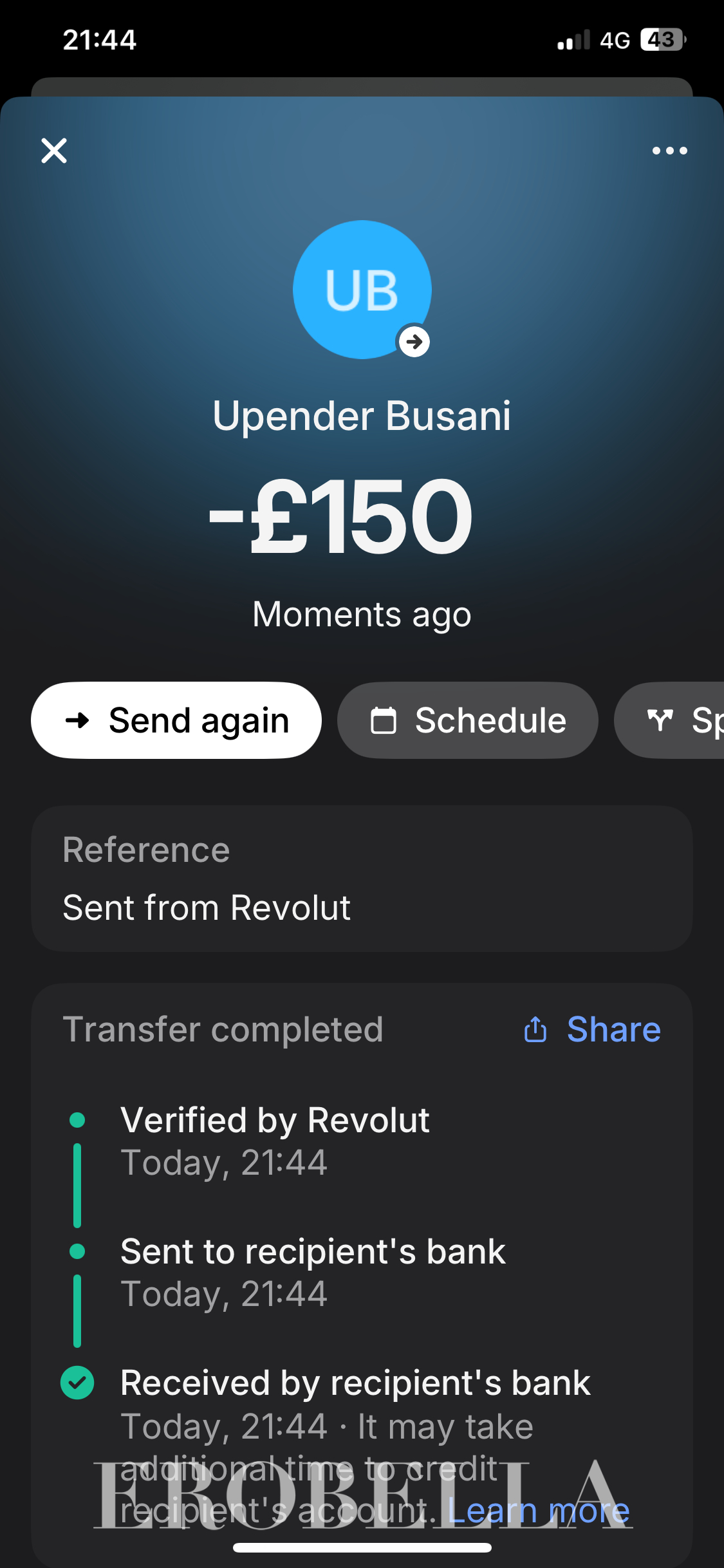Close the transaction details sheet

click(x=54, y=151)
